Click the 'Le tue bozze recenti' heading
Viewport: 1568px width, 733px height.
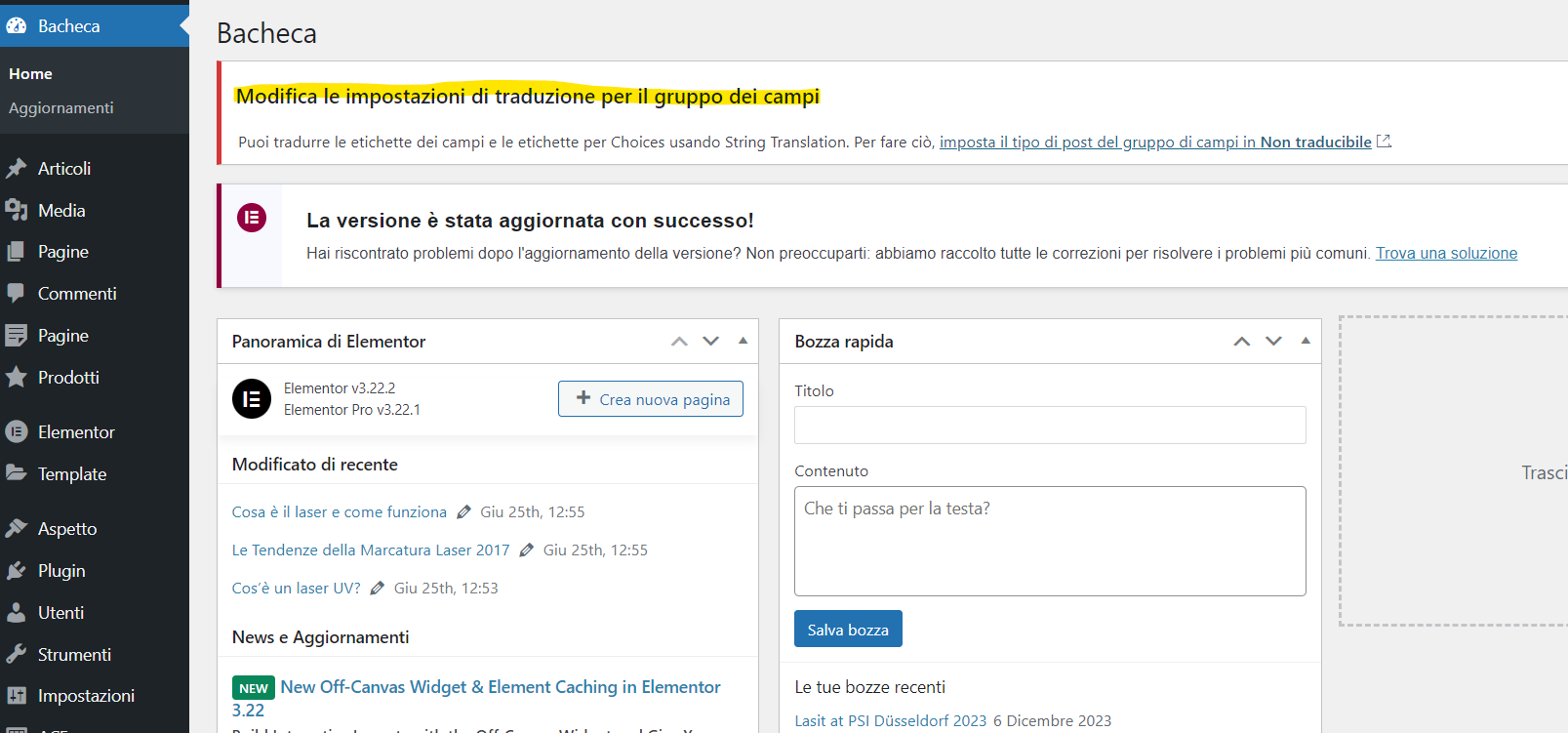tap(870, 687)
